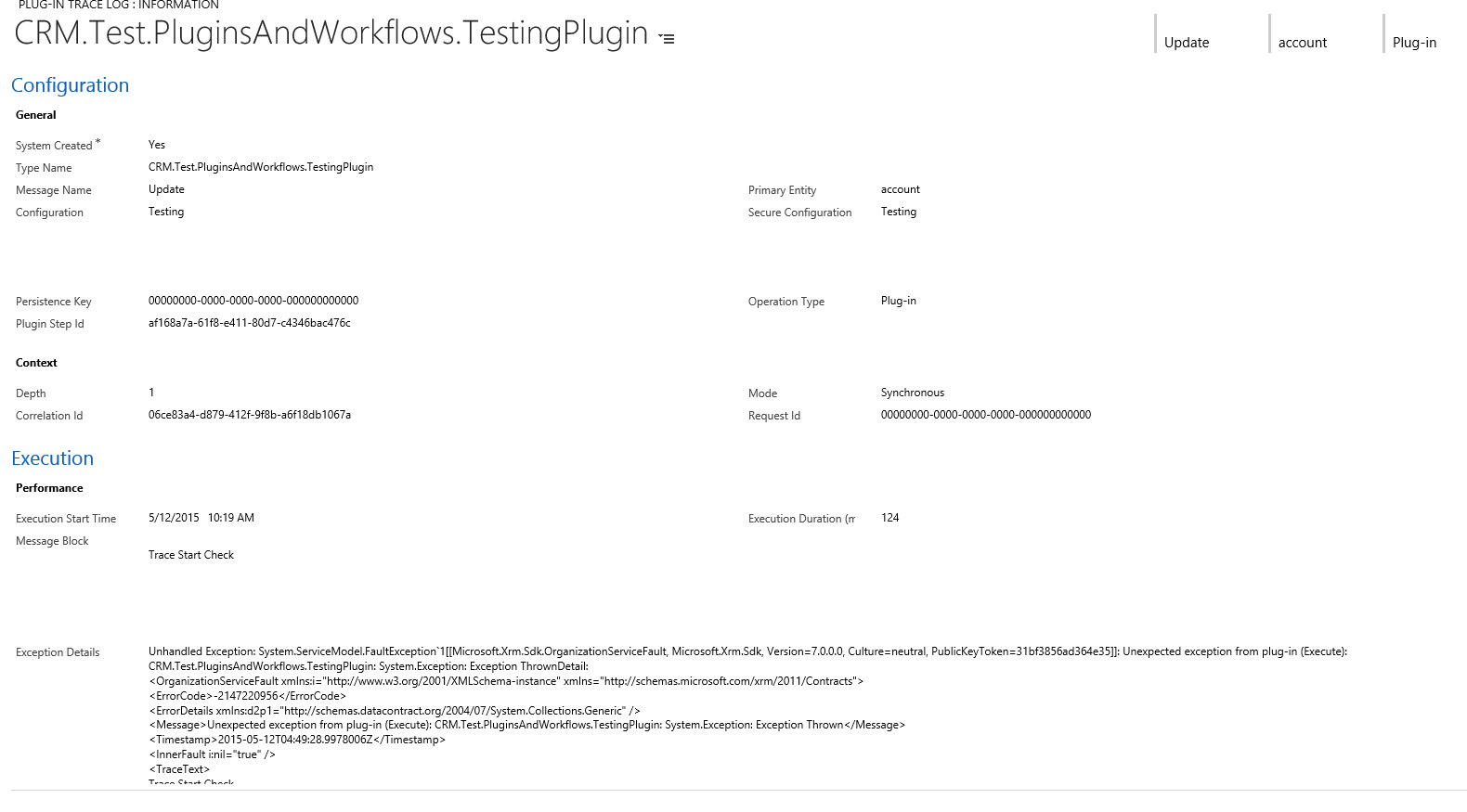Viewport: 1467px width, 812px height.
Task: Click the Context subsection header
Action: 36,363
